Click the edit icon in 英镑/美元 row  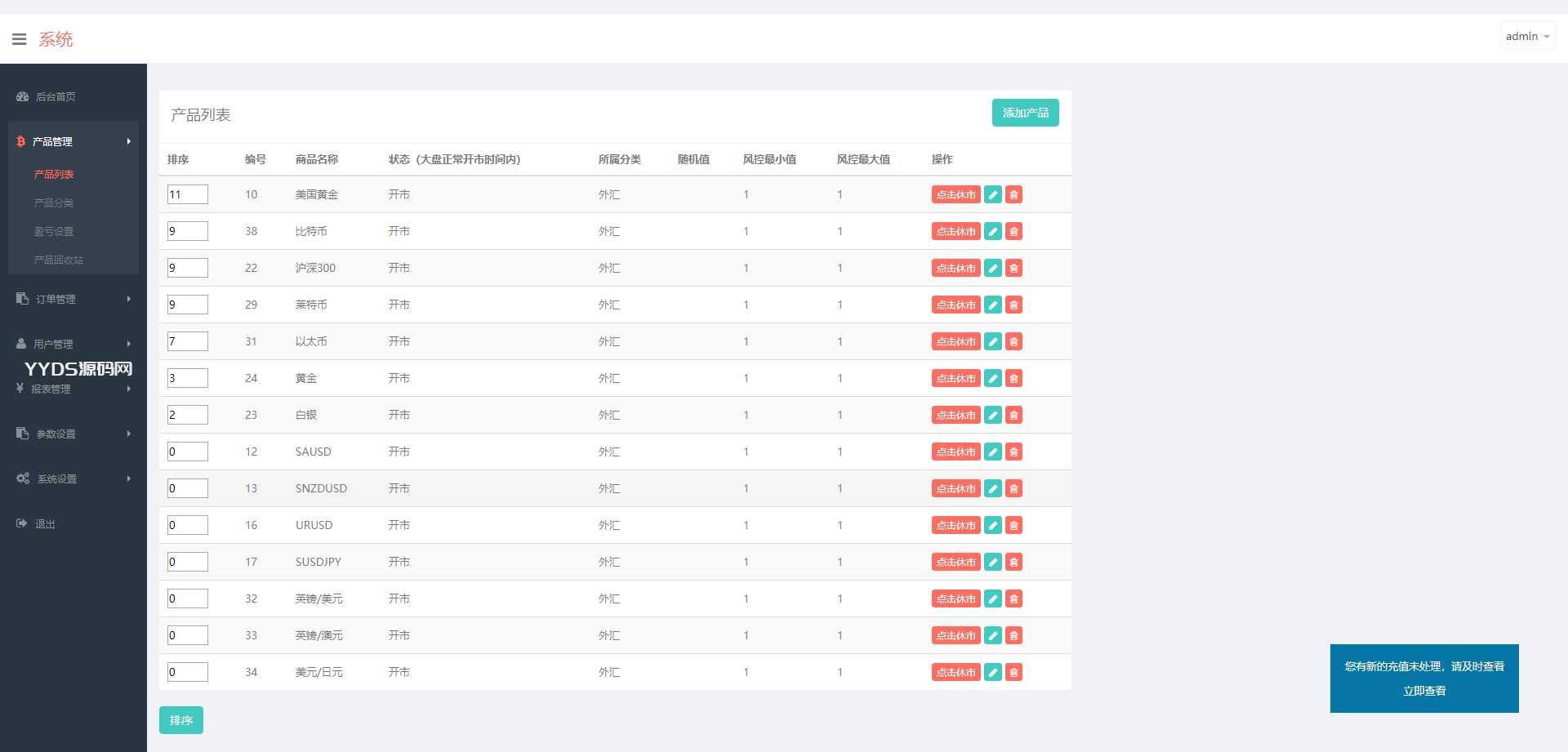click(992, 598)
